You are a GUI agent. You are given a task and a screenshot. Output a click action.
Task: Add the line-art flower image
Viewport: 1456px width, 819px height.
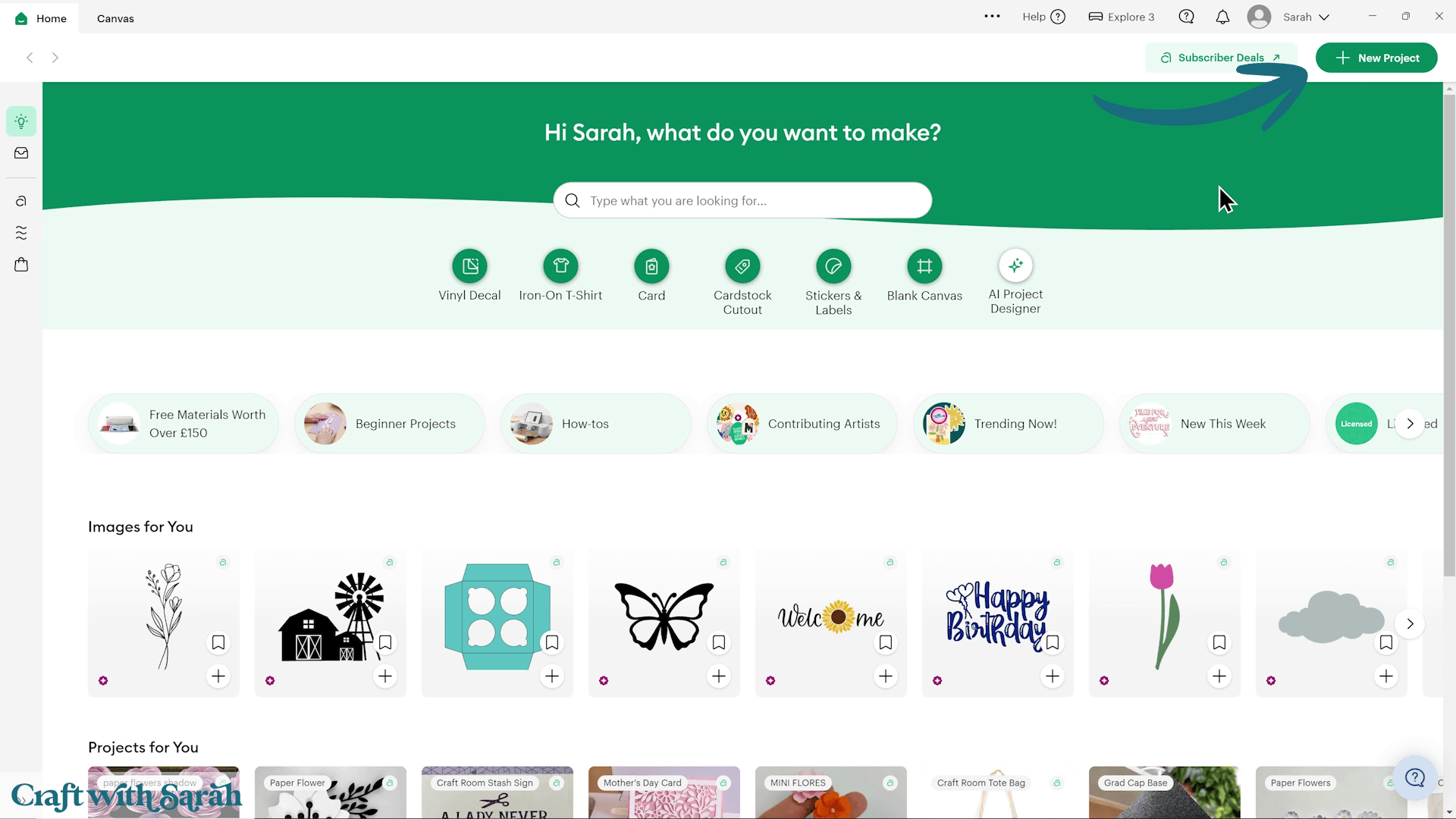(218, 676)
